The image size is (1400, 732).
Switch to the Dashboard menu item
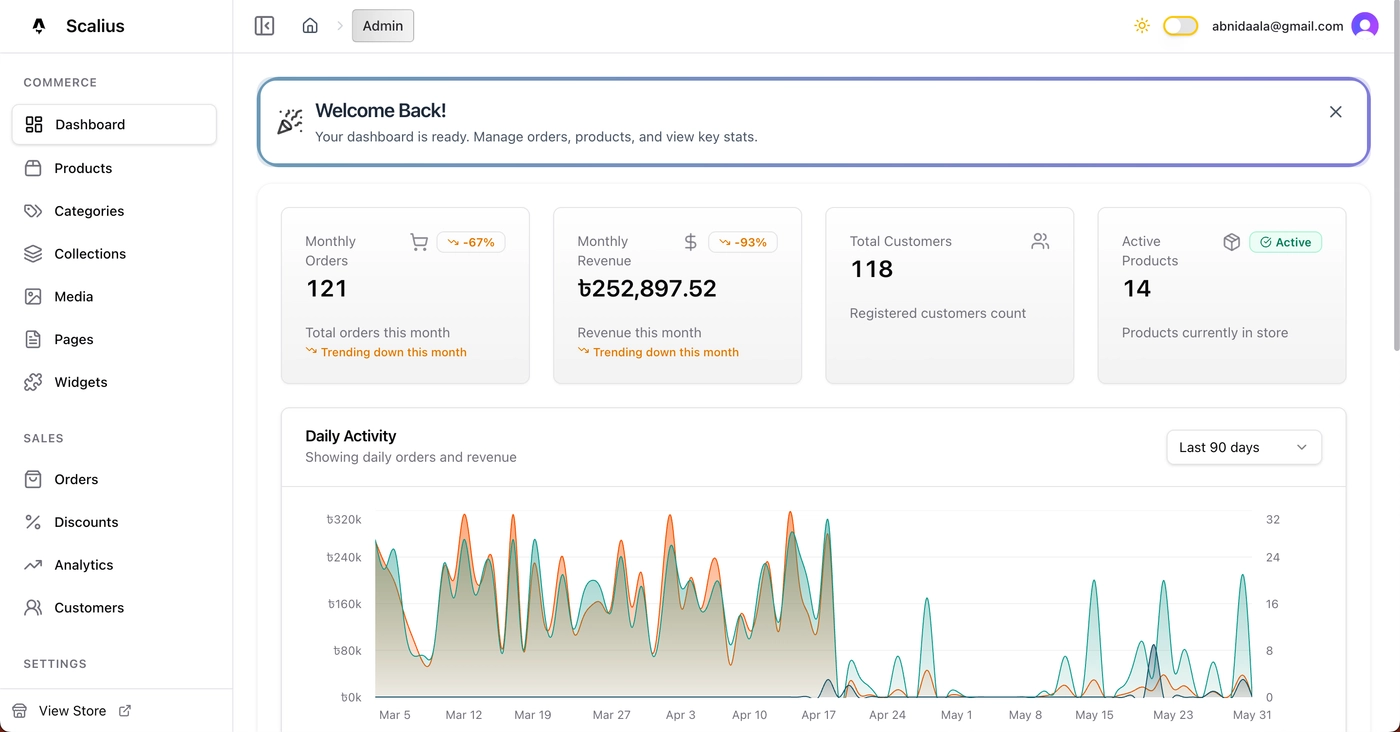tap(90, 124)
